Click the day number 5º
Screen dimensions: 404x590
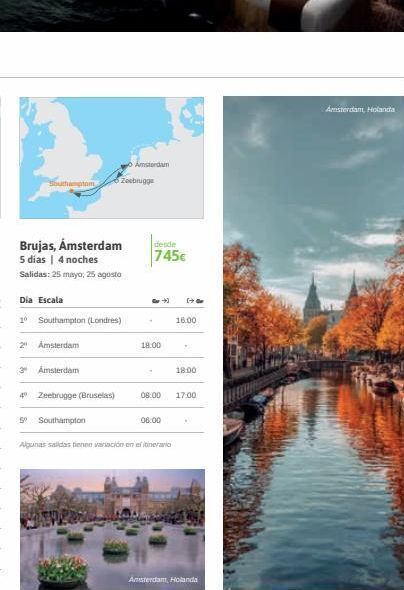coord(23,420)
